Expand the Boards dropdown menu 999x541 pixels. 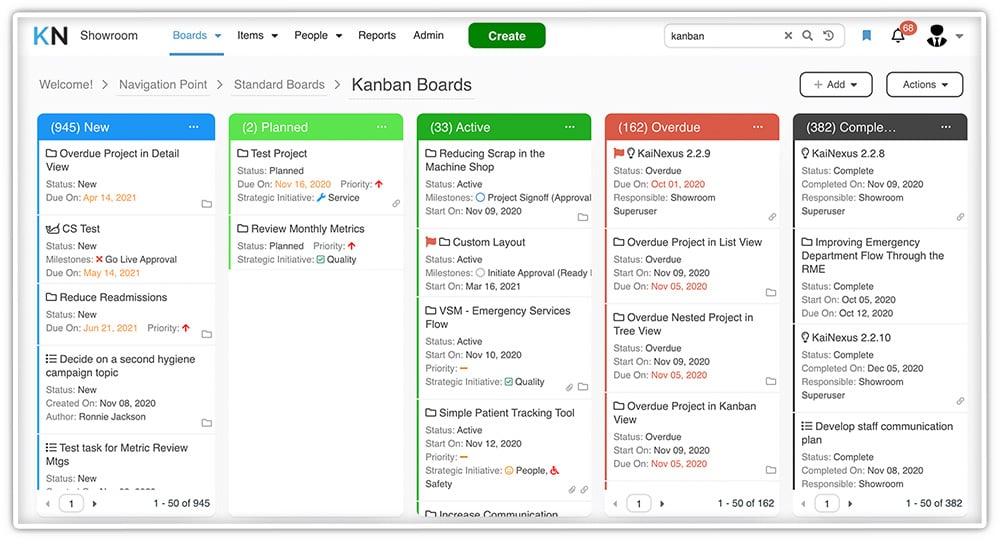[197, 36]
